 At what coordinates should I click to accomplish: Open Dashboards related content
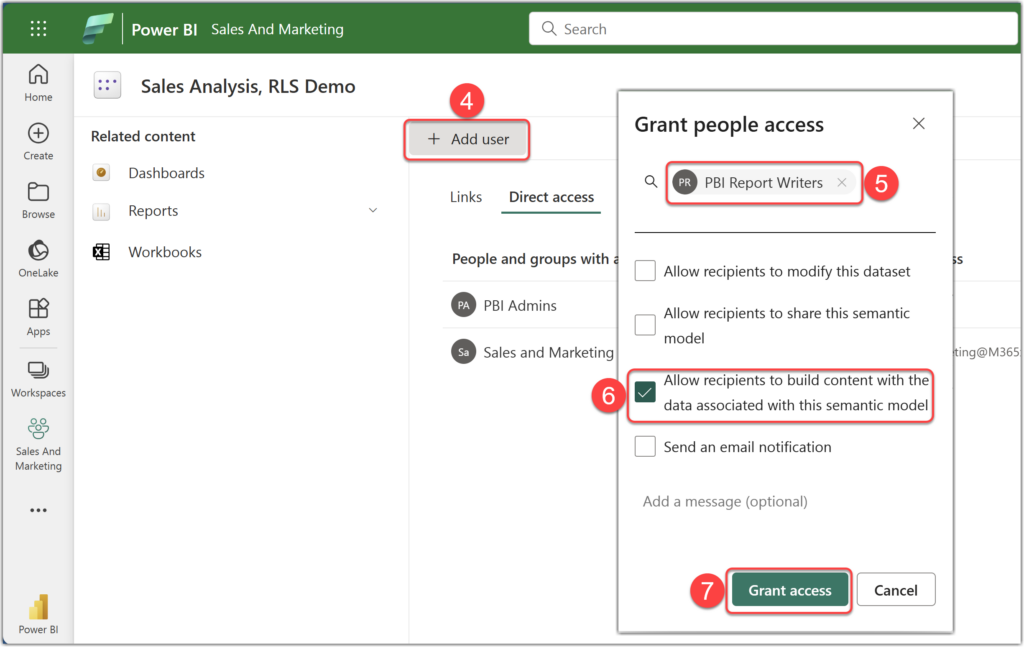coord(167,173)
